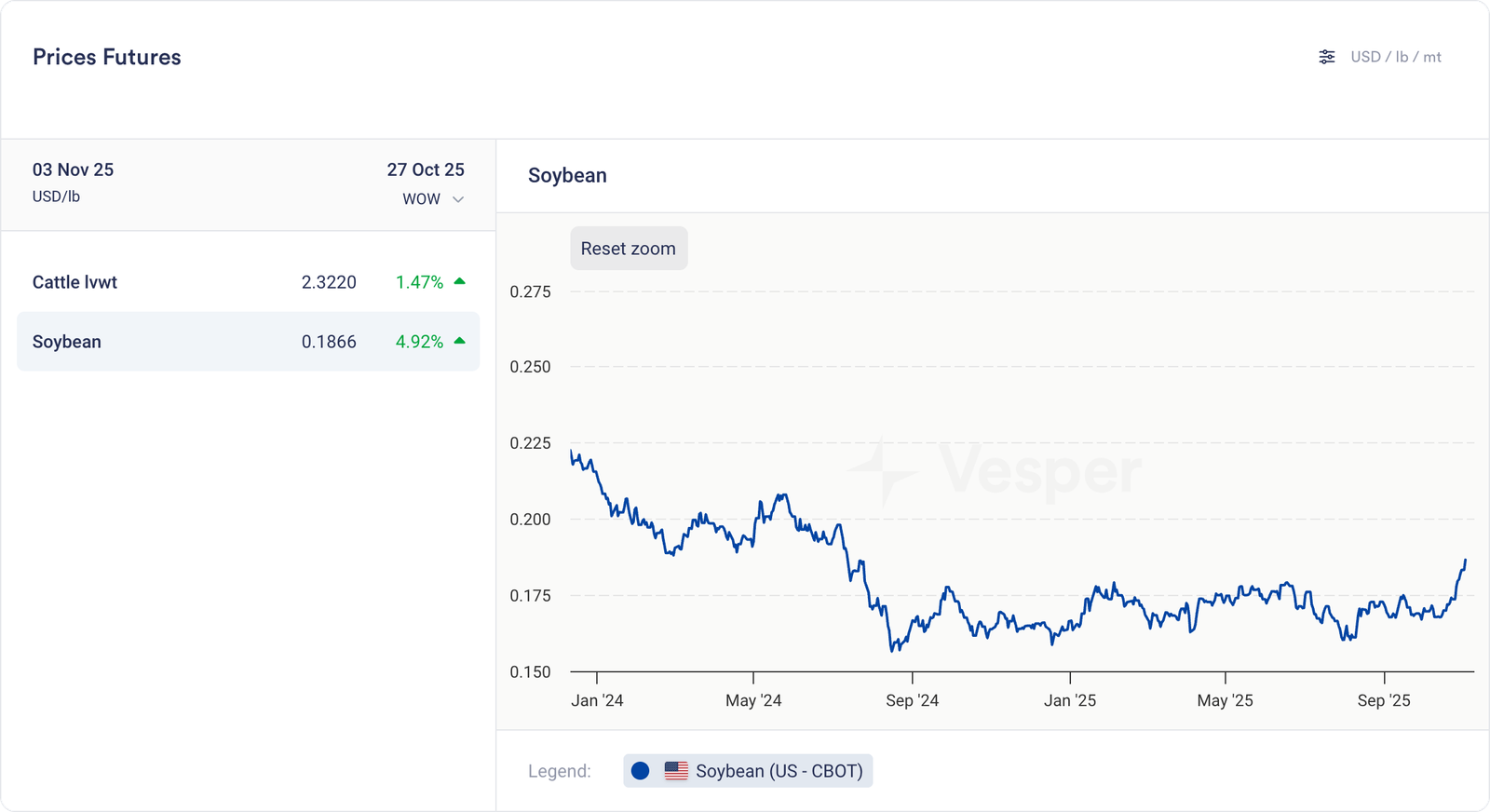The image size is (1490, 812).
Task: Click the Cattle lvwt price 2.3220
Action: (x=329, y=282)
